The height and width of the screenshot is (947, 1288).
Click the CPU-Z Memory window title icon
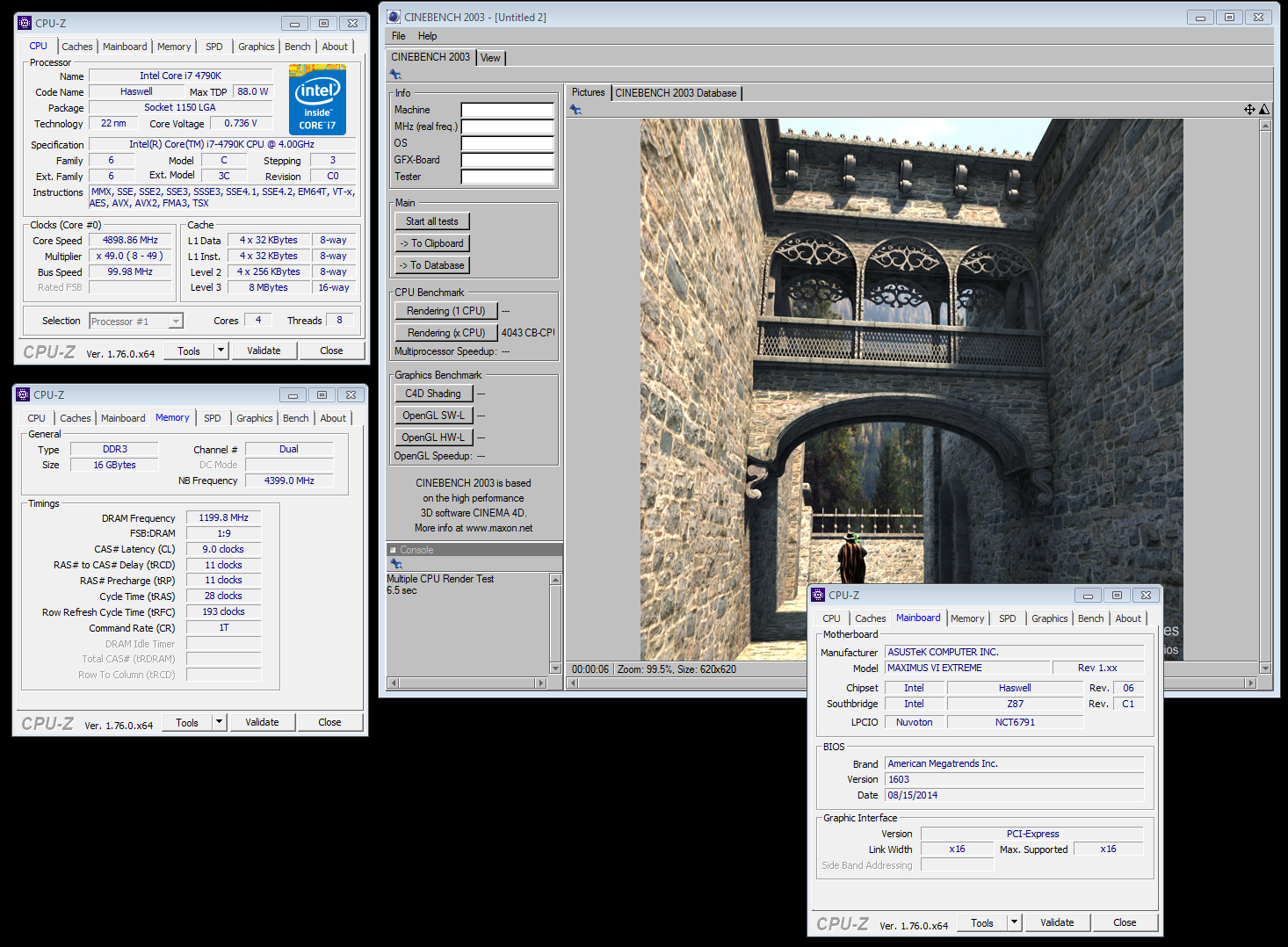click(x=23, y=394)
